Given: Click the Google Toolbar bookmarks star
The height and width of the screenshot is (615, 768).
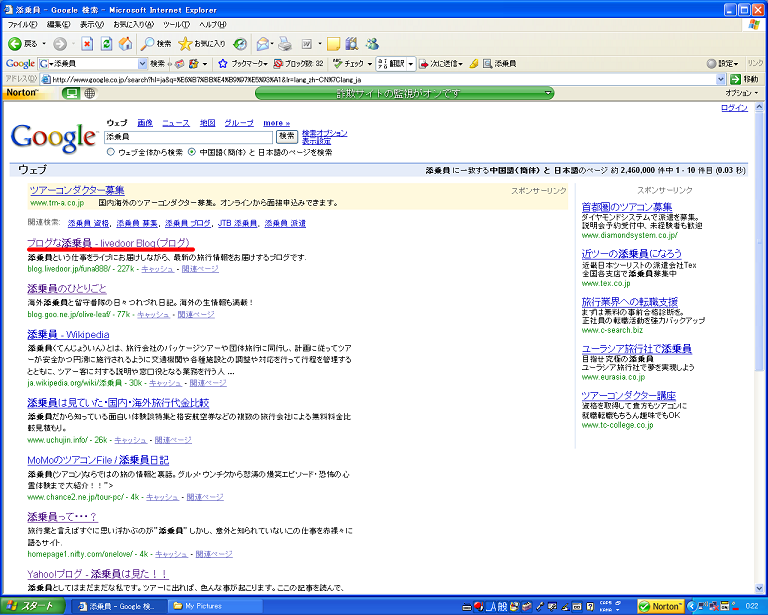Looking at the screenshot, I should pos(223,64).
